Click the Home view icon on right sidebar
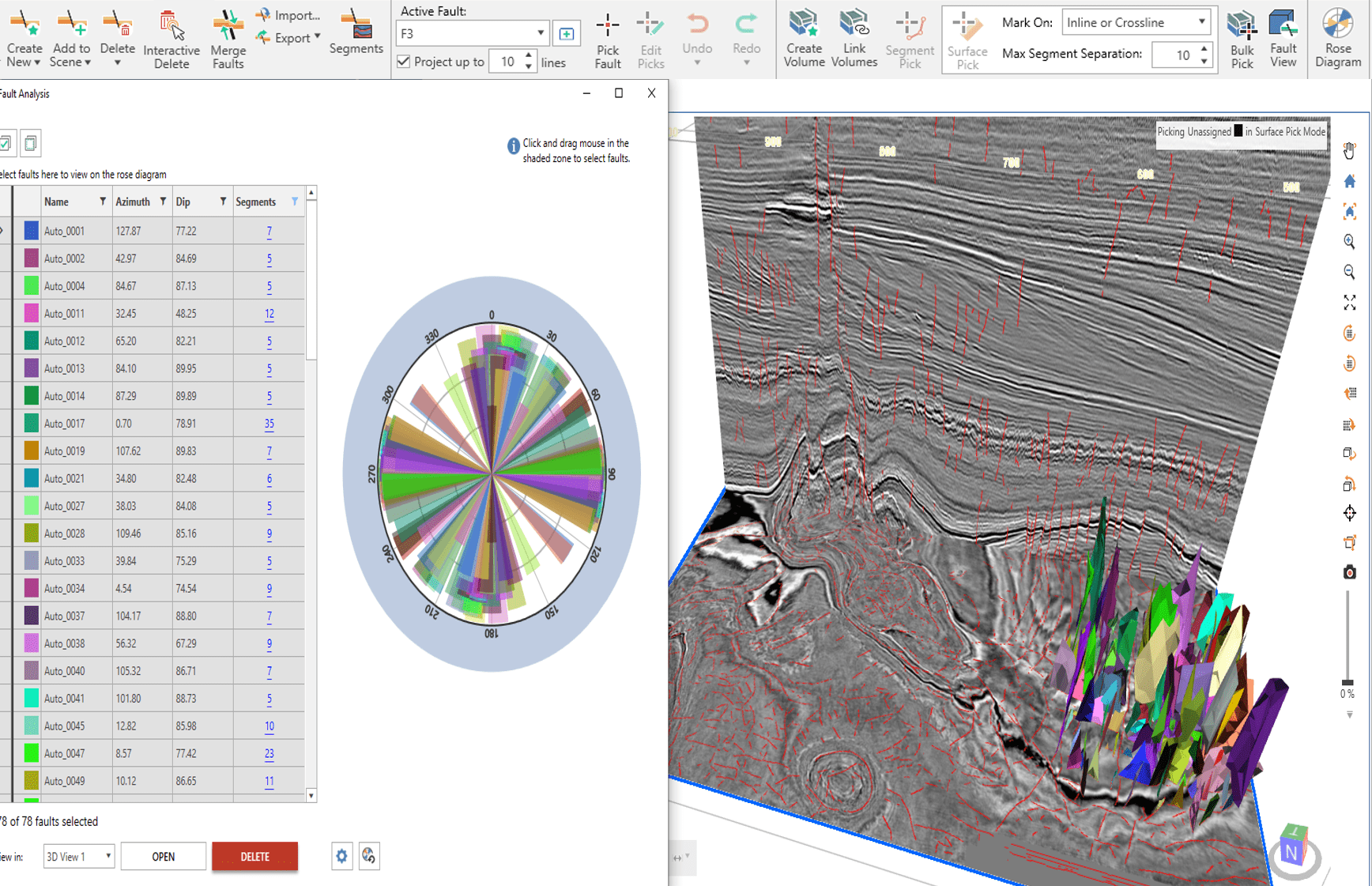 [x=1350, y=180]
